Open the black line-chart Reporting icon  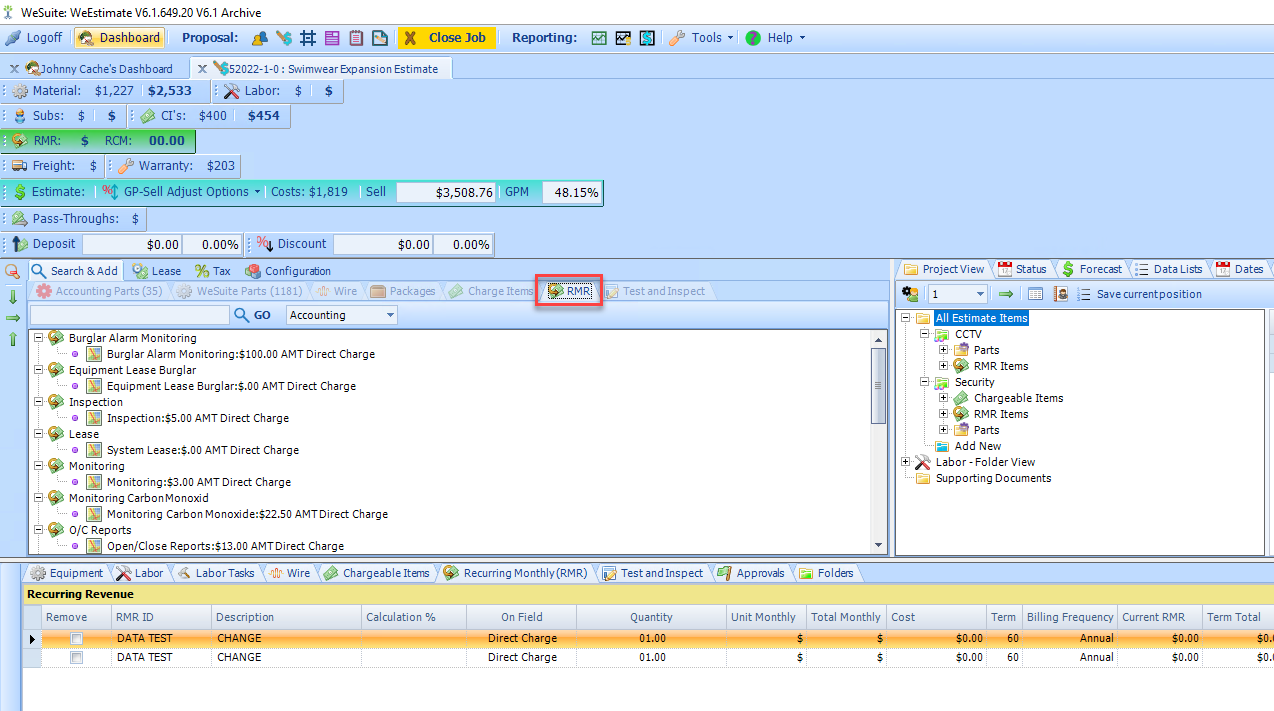pyautogui.click(x=623, y=38)
